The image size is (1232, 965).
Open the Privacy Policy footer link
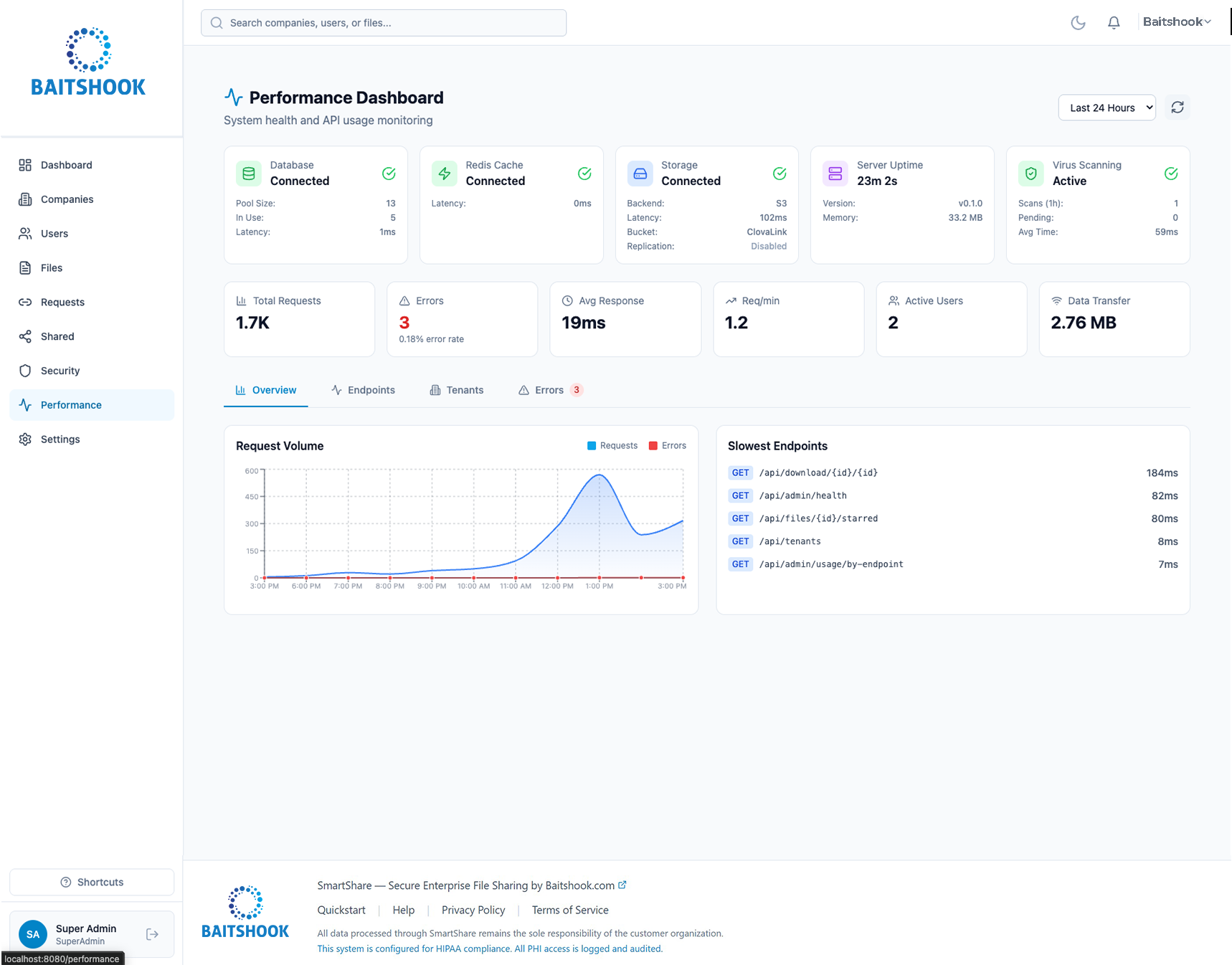point(473,910)
